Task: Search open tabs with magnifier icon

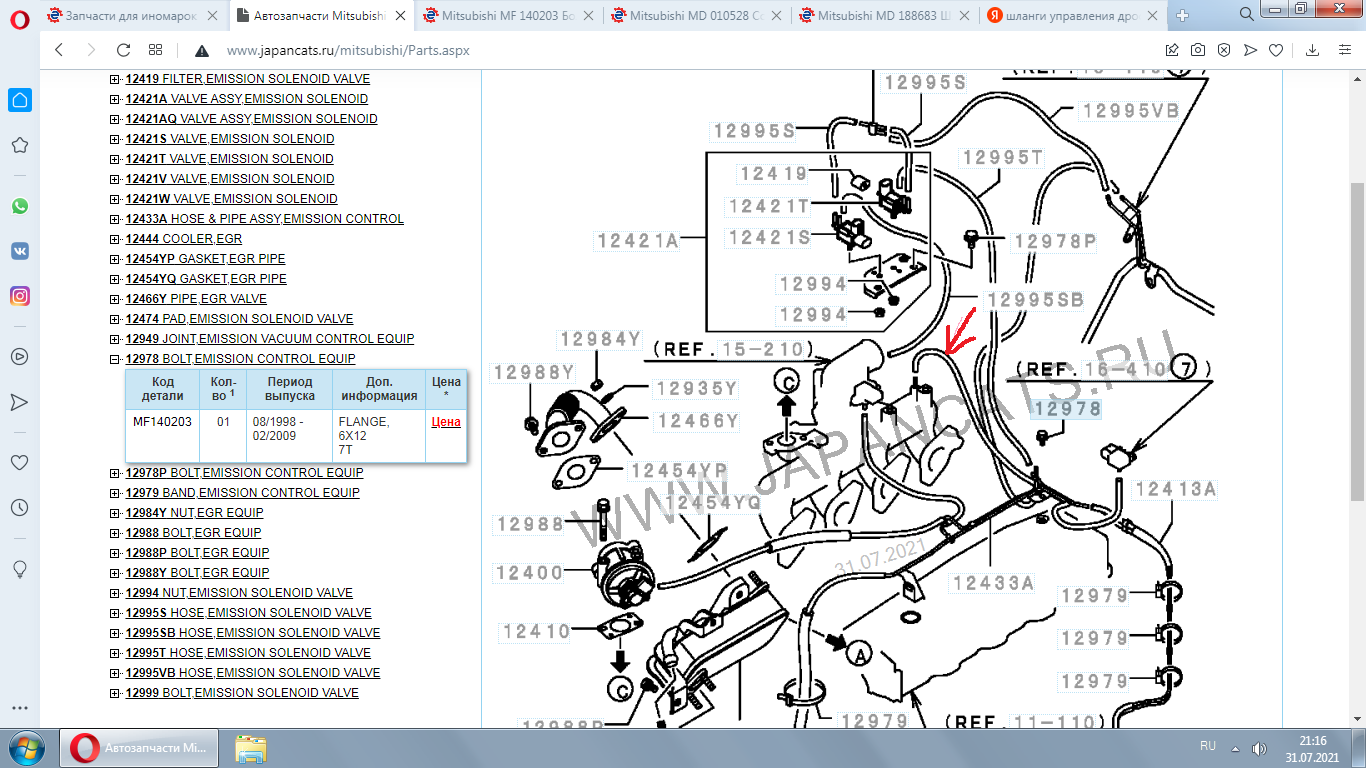Action: point(1247,14)
